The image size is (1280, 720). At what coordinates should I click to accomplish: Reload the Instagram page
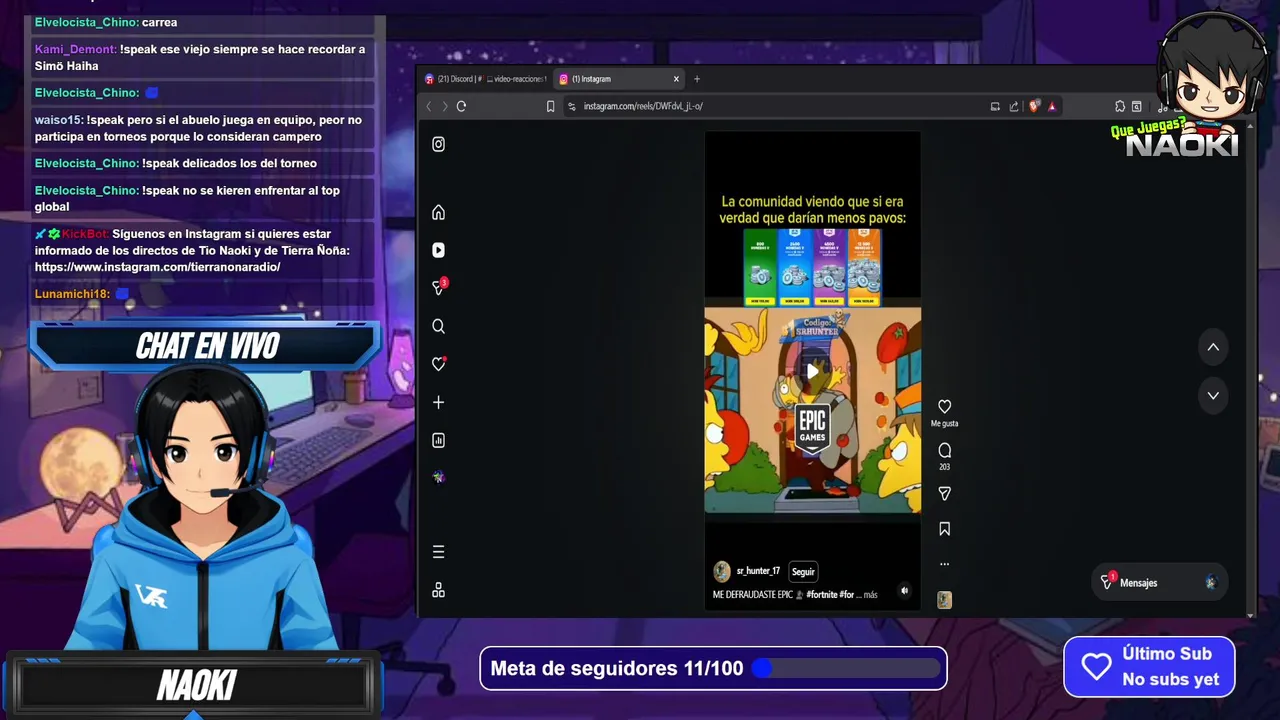pyautogui.click(x=461, y=106)
